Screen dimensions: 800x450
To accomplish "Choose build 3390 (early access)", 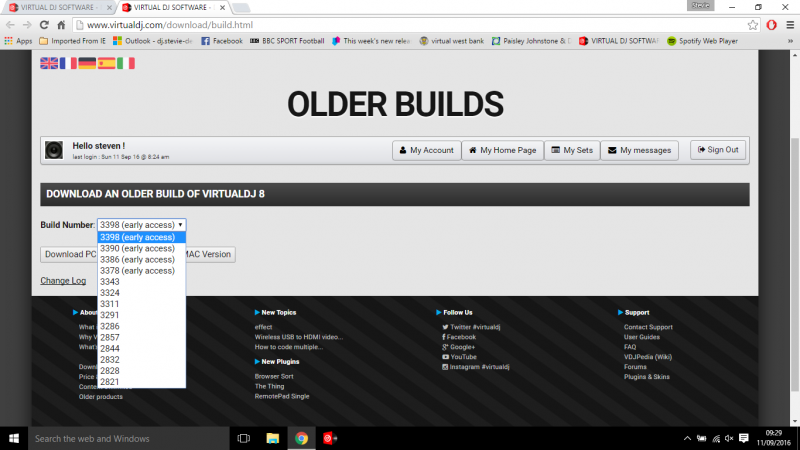I will click(x=142, y=248).
